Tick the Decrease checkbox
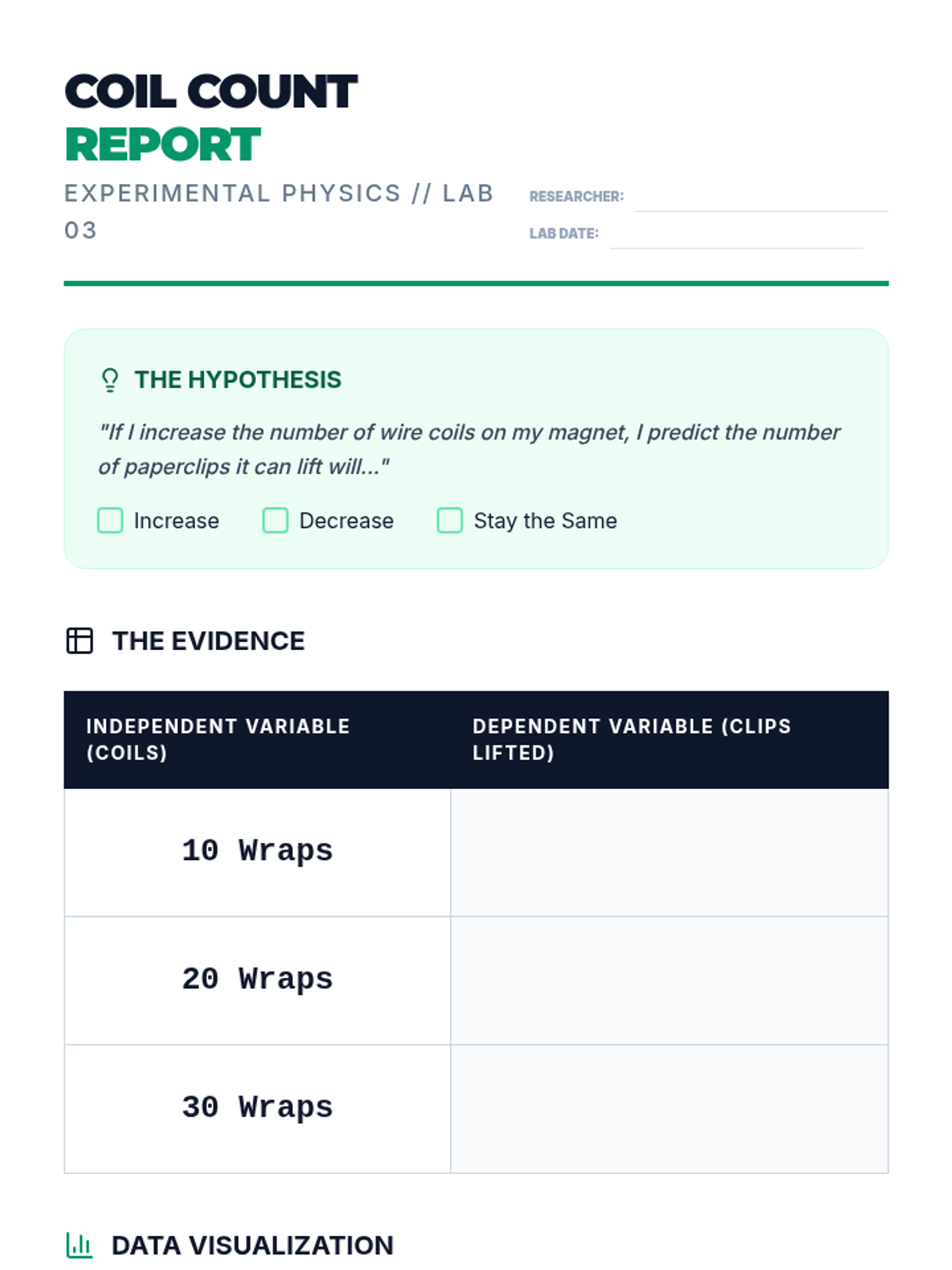The image size is (952, 1270). (275, 521)
